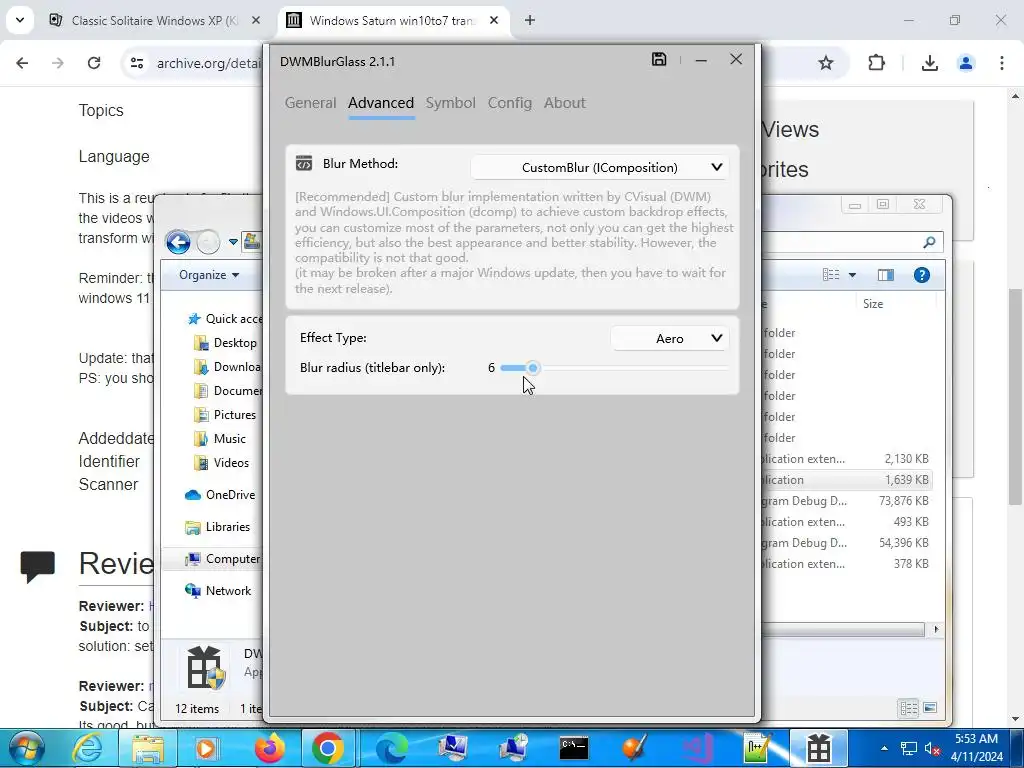Viewport: 1024px width, 768px height.
Task: Toggle the Explorer preview pane icon
Action: [886, 275]
